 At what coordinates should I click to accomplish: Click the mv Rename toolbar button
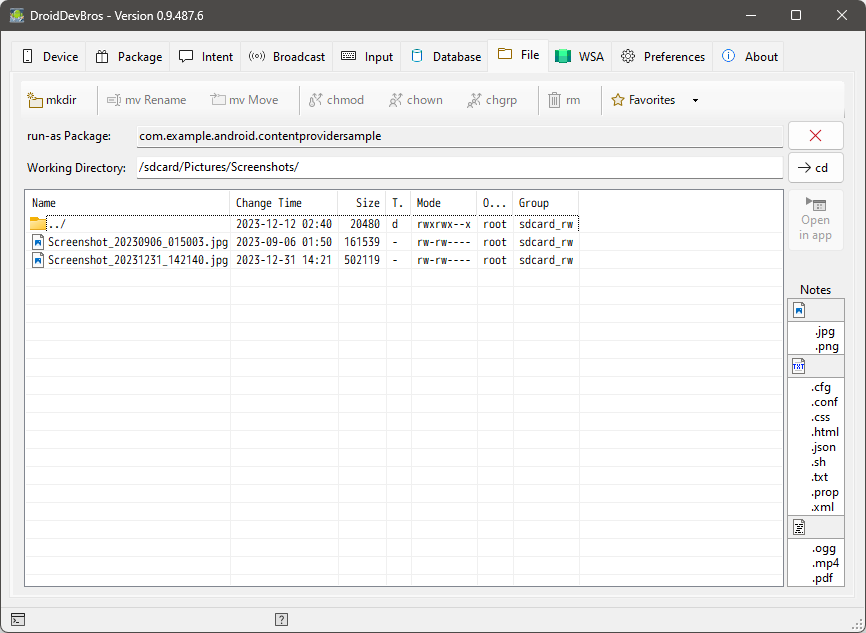pos(147,100)
